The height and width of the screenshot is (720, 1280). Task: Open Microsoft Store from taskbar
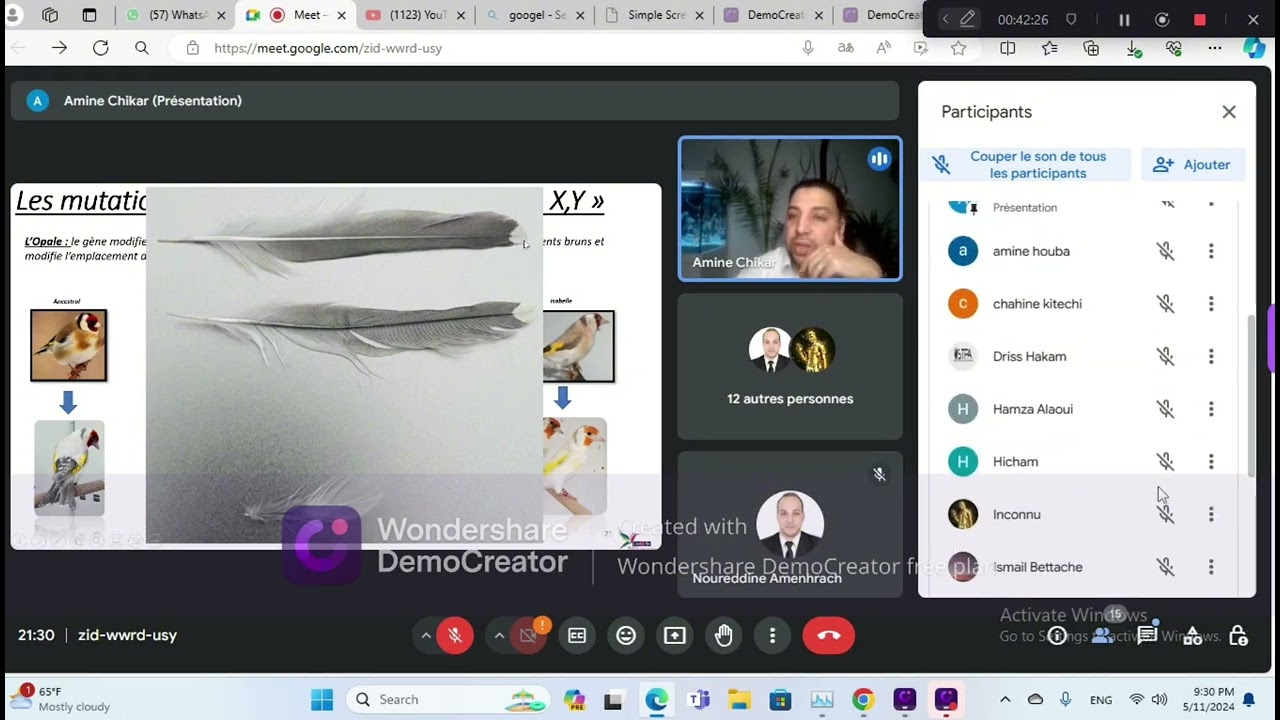click(x=780, y=700)
